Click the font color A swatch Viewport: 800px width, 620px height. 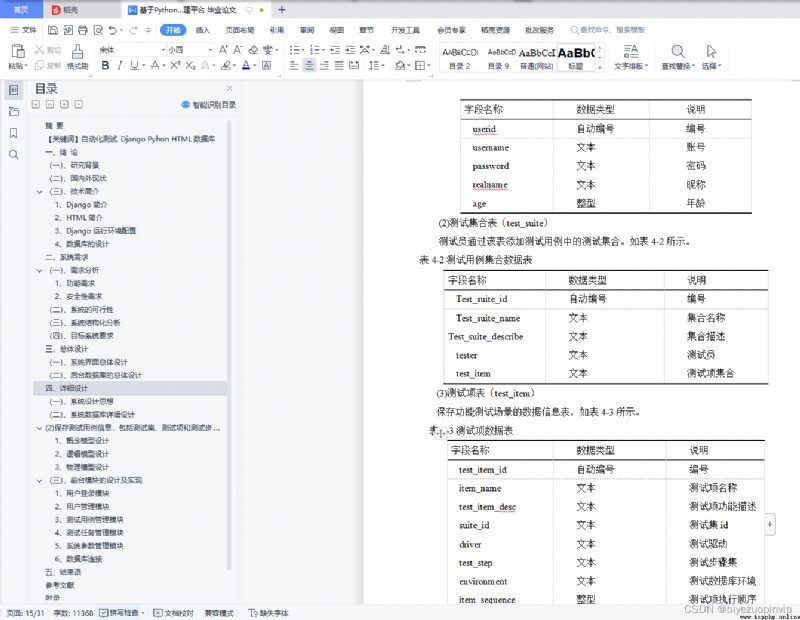pyautogui.click(x=246, y=65)
